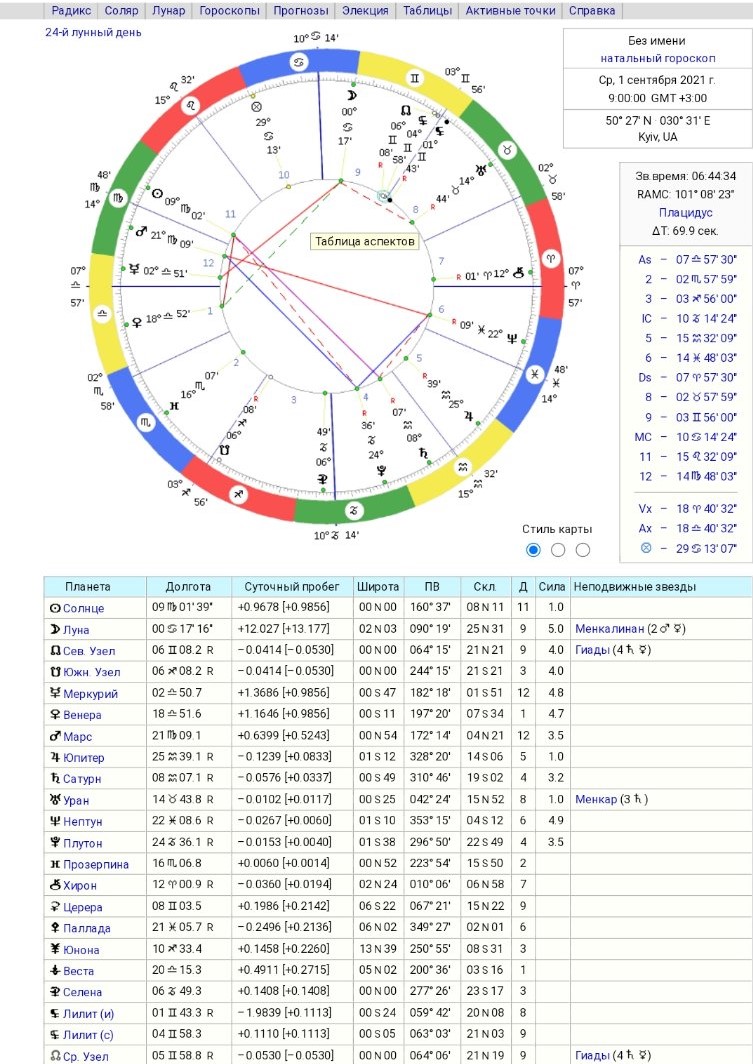Image resolution: width=753 pixels, height=1064 pixels.
Task: Click the Sun glyph in the chart
Action: [x=157, y=195]
